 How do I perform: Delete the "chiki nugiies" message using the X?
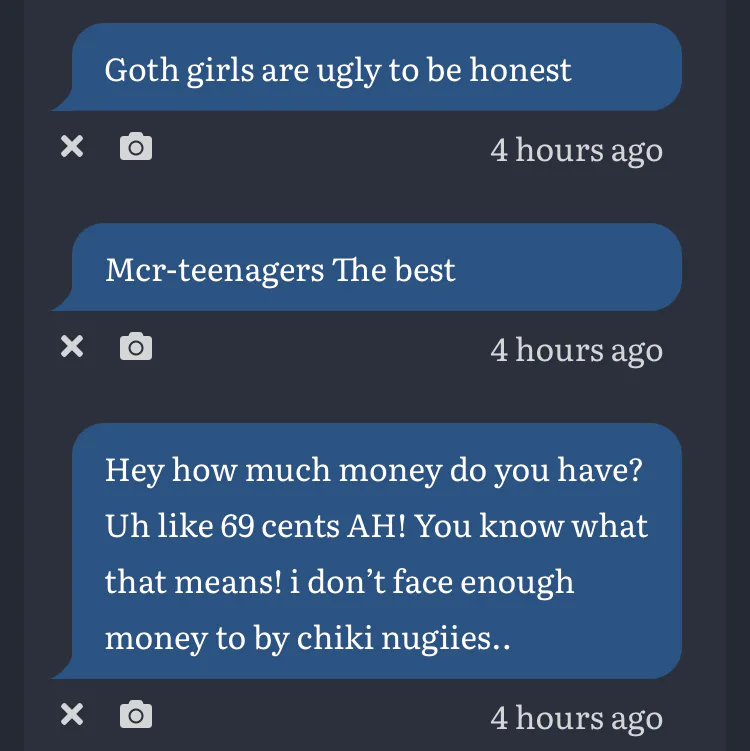click(x=72, y=715)
